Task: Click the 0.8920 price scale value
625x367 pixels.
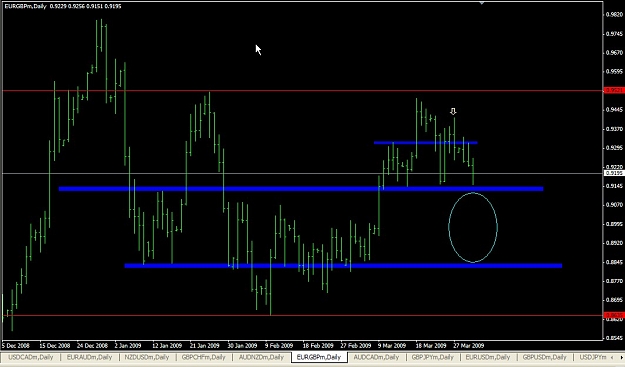Action: coord(614,242)
